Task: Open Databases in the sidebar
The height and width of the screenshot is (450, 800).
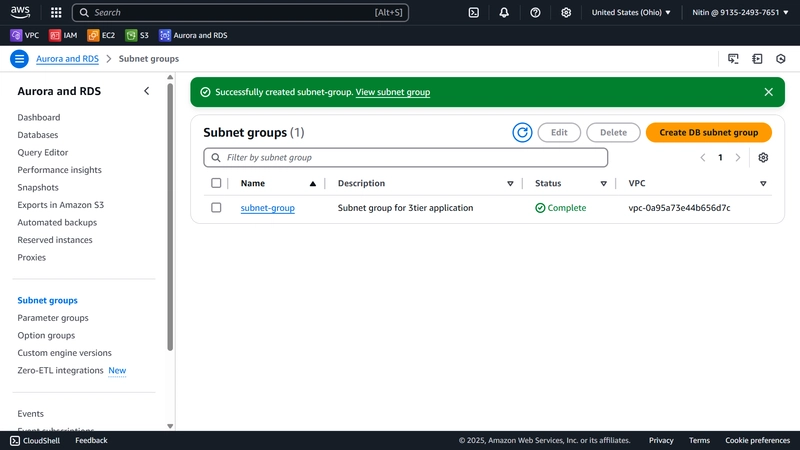Action: click(38, 135)
